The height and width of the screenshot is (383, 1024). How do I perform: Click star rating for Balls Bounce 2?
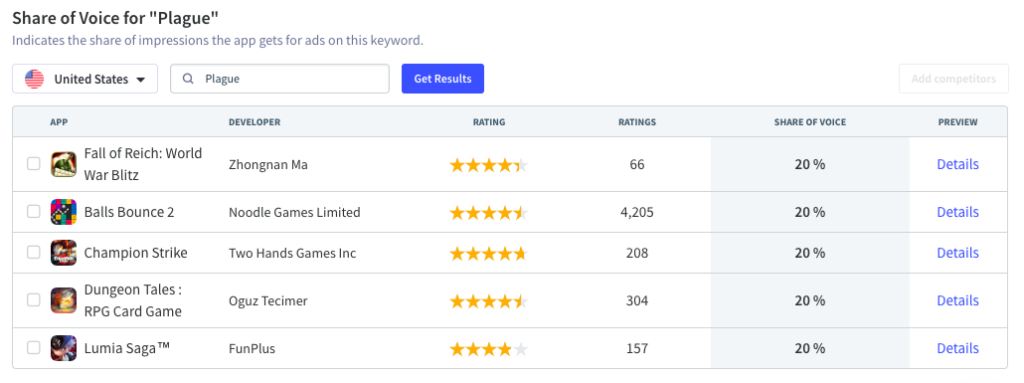click(x=488, y=213)
